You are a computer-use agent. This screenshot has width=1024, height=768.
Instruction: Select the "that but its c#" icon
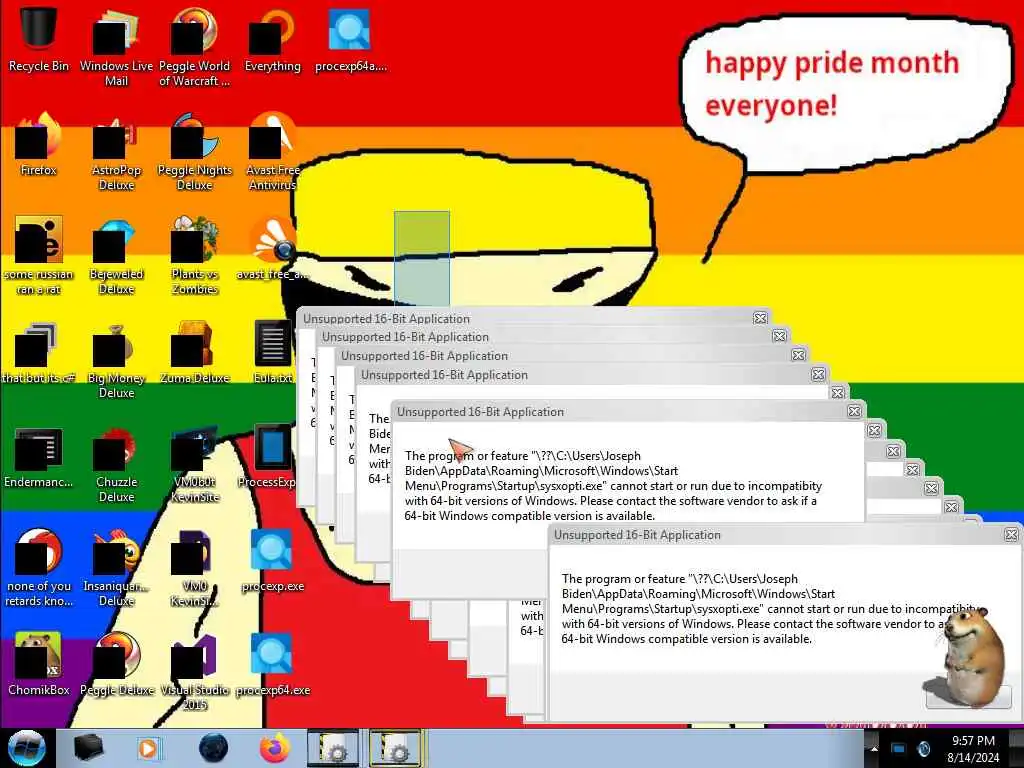[x=39, y=353]
